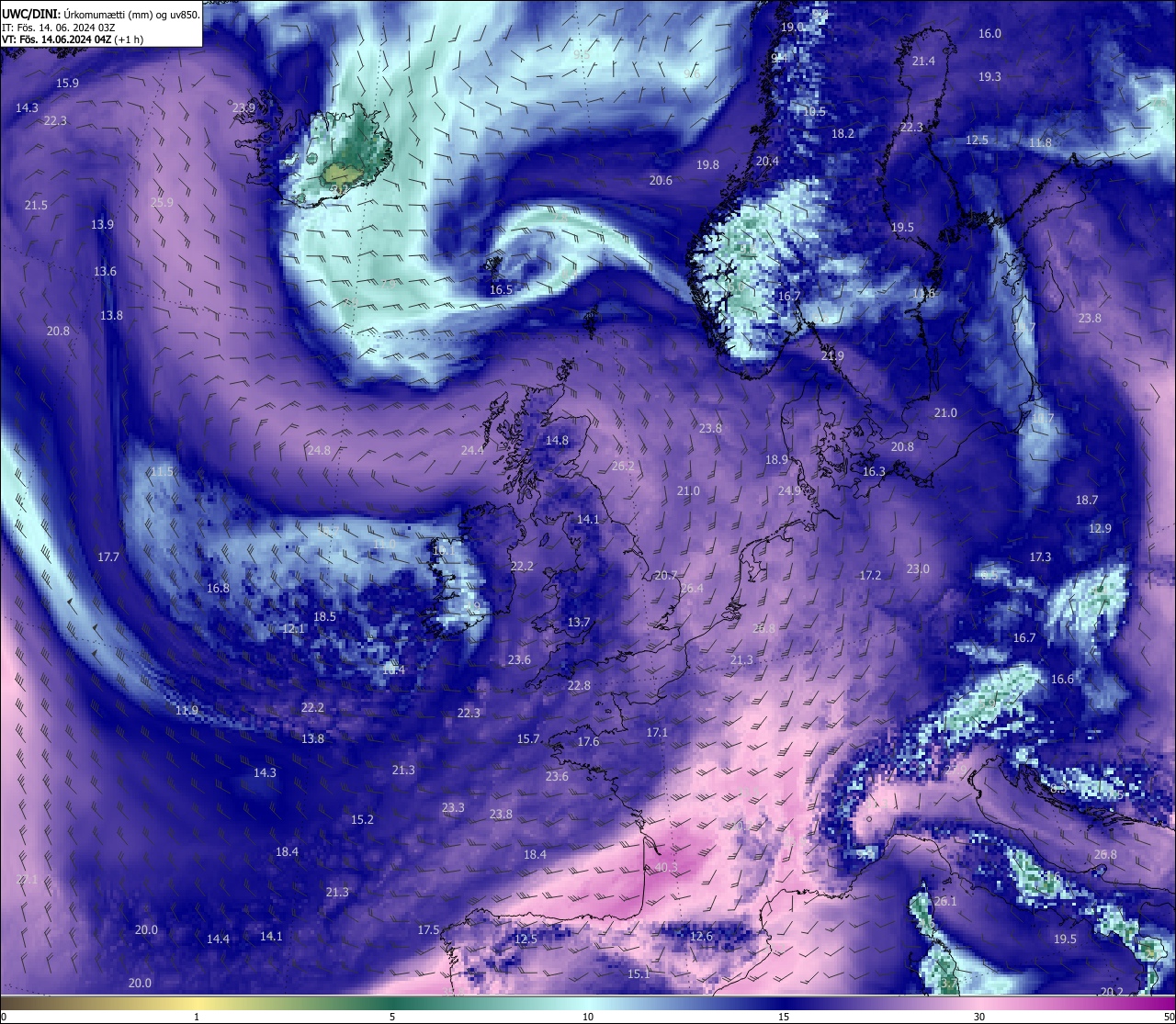Click the 20.6 value in the Norwegian Sea
This screenshot has height=1024, width=1176.
pyautogui.click(x=661, y=180)
